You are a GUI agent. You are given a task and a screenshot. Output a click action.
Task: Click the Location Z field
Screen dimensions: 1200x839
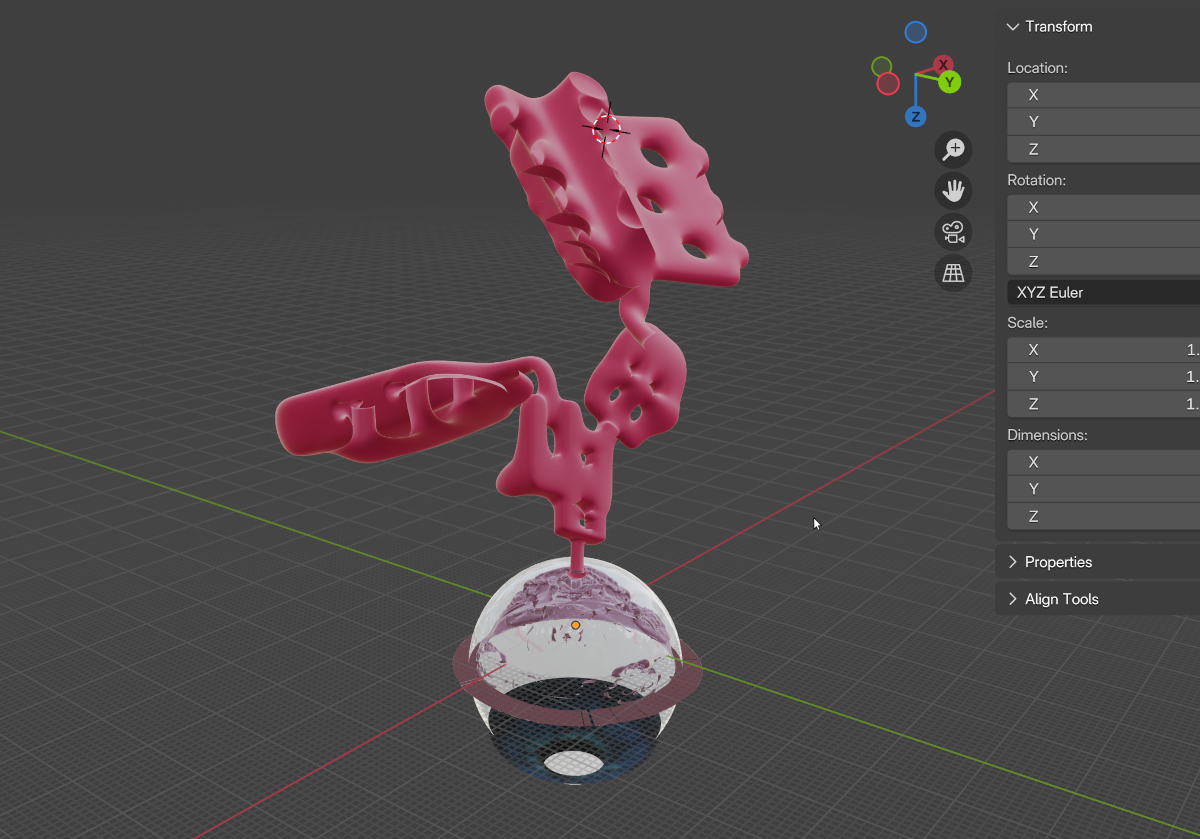pyautogui.click(x=1103, y=149)
